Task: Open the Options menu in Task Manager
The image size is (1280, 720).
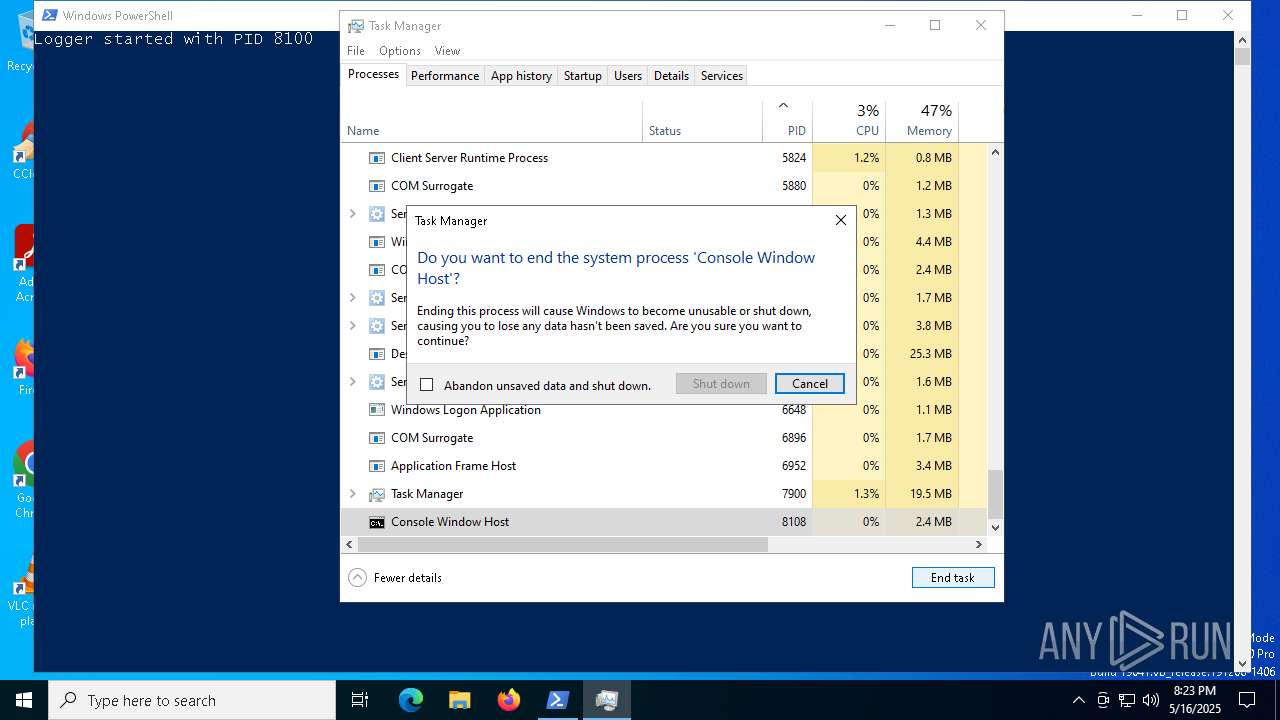Action: click(399, 51)
